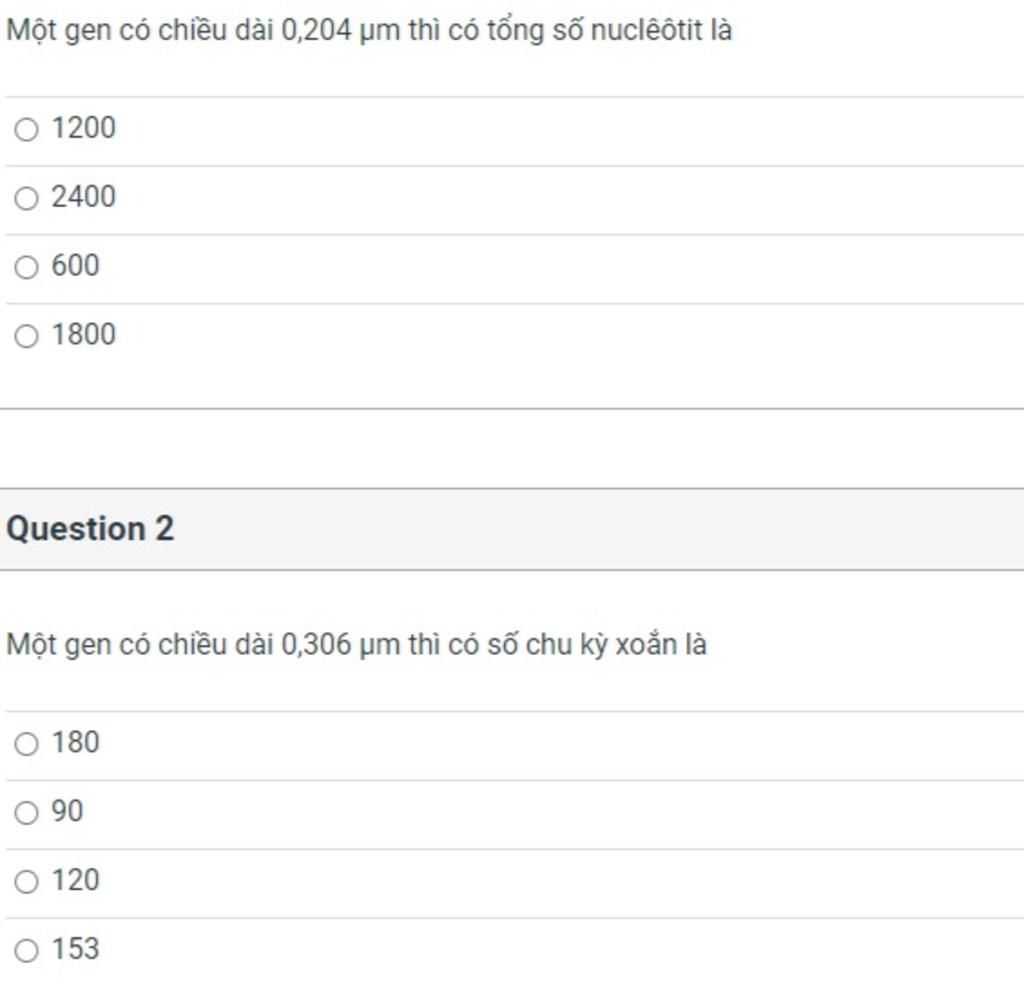The image size is (1024, 997).
Task: Click the 120 answer label text
Action: tap(75, 880)
